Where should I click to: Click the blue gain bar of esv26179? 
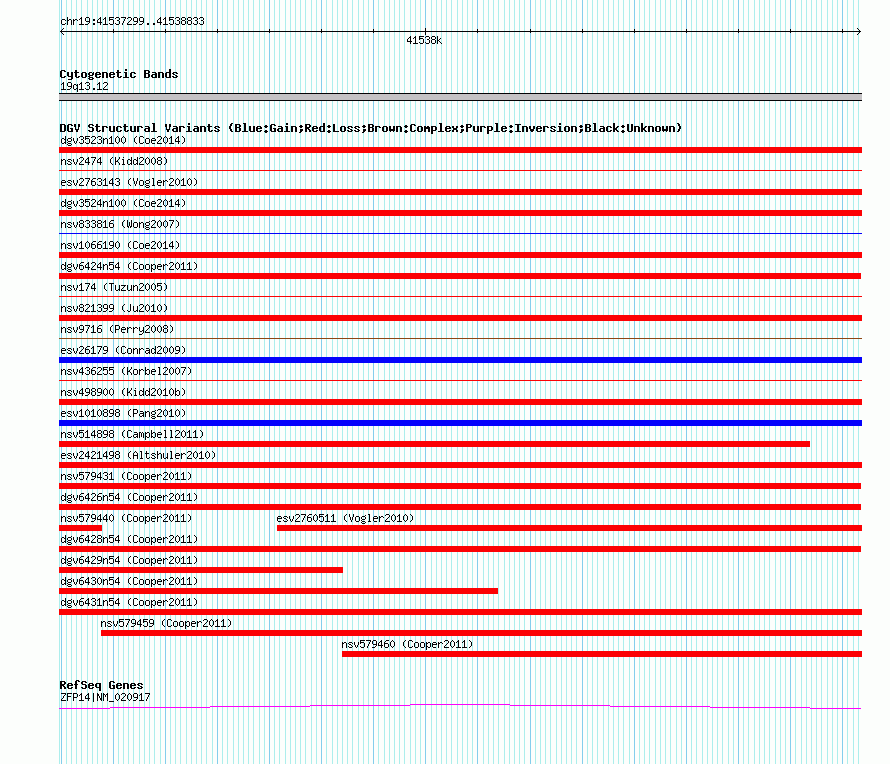click(x=460, y=360)
